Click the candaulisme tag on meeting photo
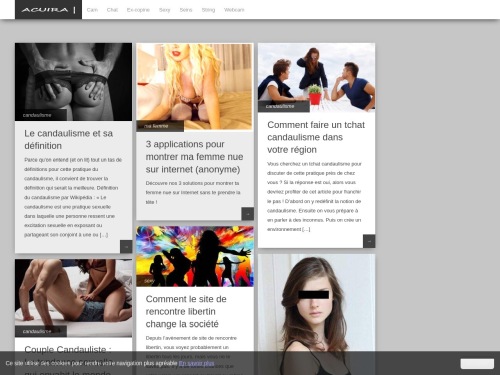The image size is (500, 375). pos(280,106)
